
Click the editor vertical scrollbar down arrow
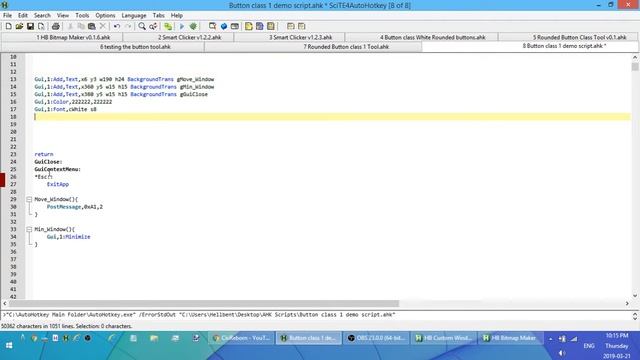[x=635, y=296]
